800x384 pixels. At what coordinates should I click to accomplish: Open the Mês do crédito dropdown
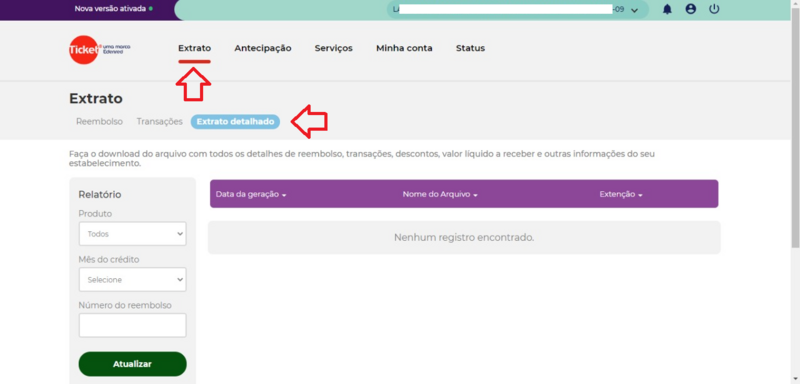point(133,280)
